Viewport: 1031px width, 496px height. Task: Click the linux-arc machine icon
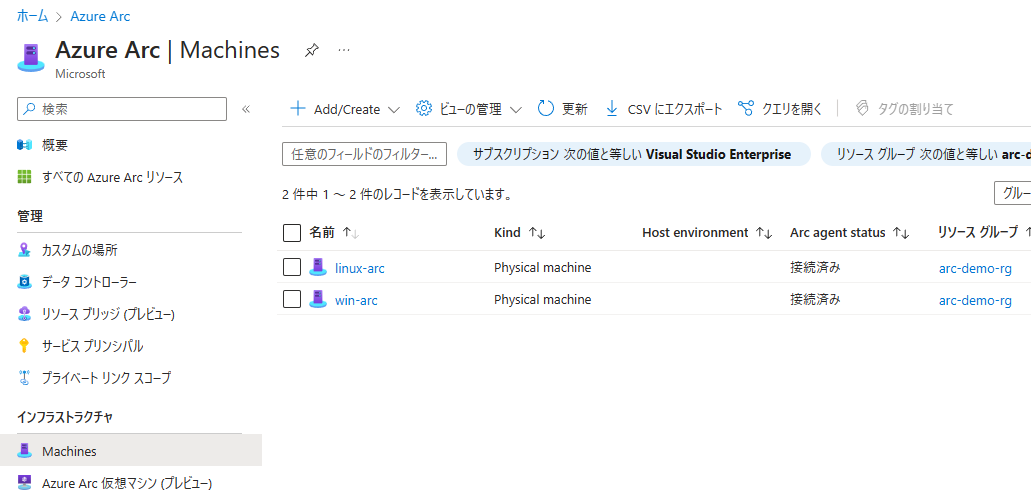(x=318, y=267)
